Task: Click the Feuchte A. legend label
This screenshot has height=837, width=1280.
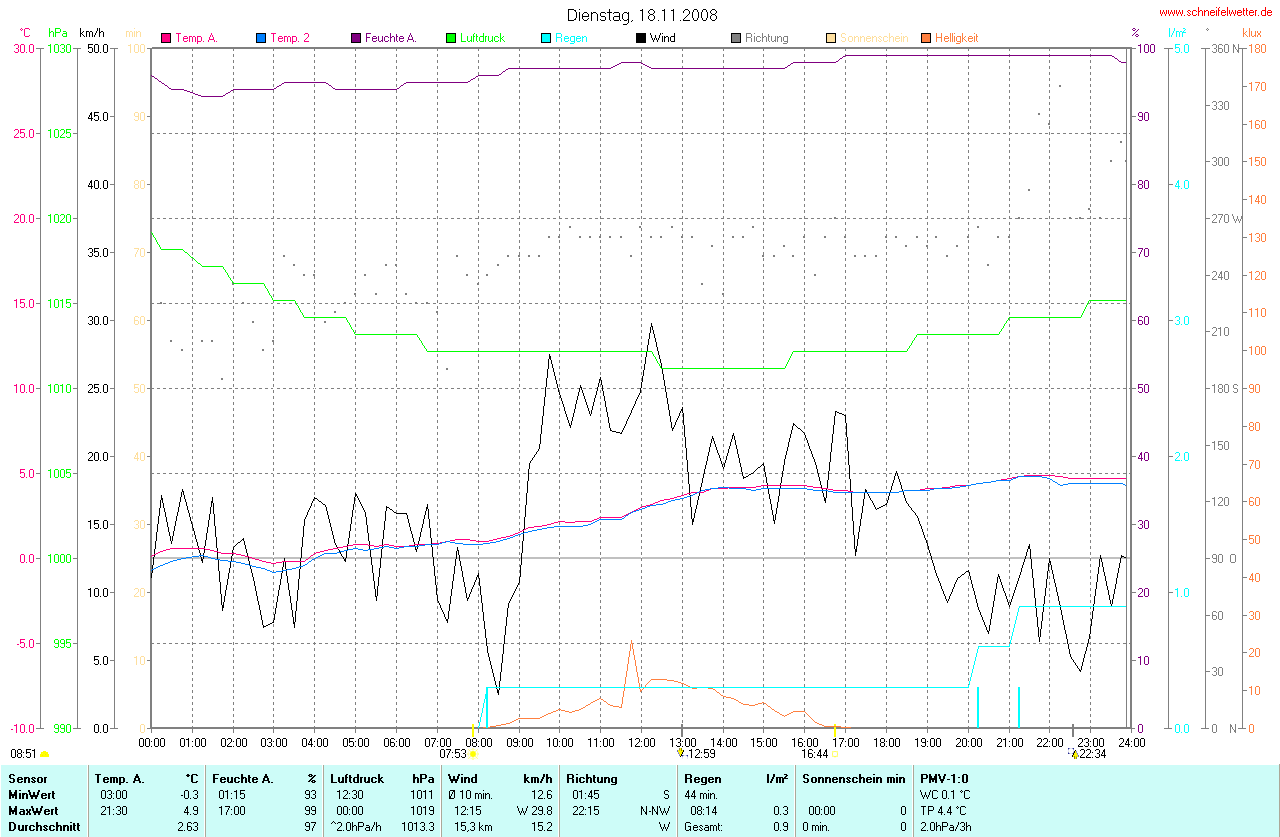Action: tap(391, 38)
